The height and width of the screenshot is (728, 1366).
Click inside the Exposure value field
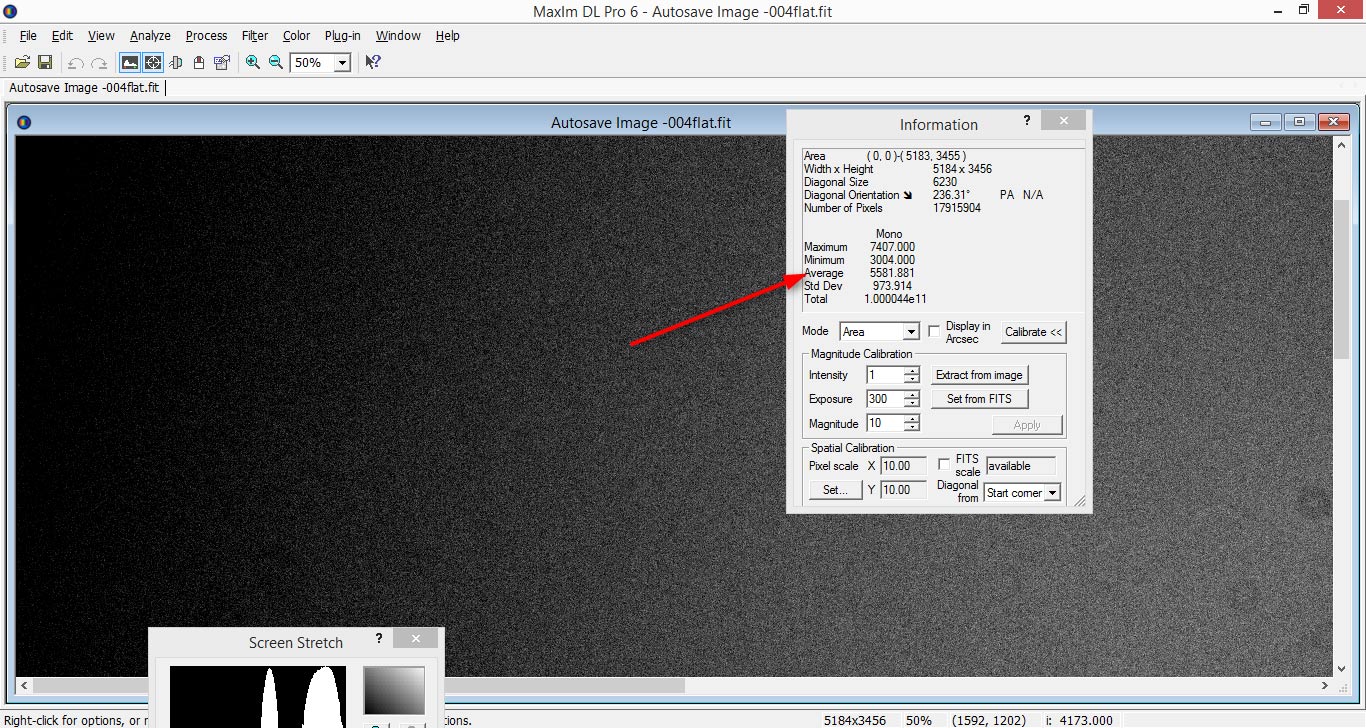click(x=884, y=399)
